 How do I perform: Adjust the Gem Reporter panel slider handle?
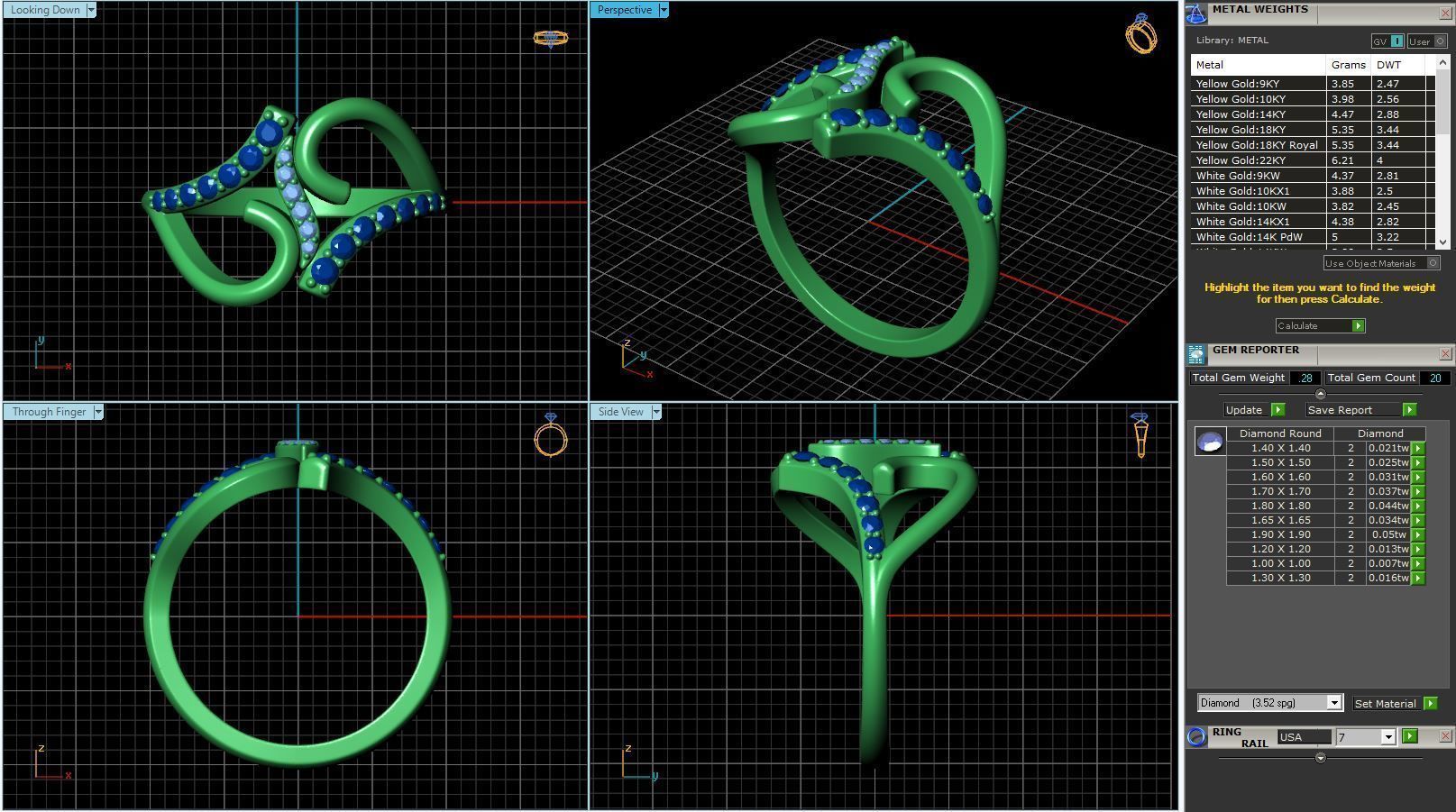1320,394
